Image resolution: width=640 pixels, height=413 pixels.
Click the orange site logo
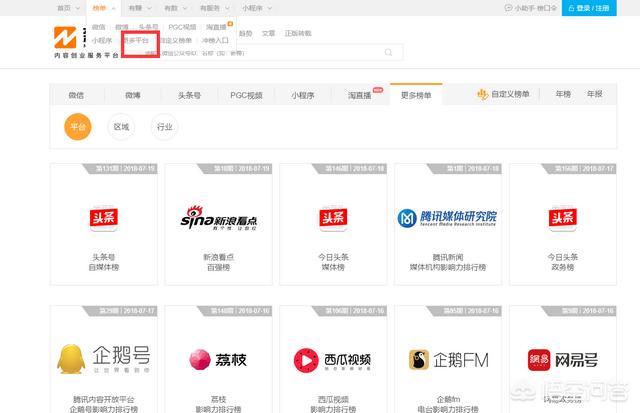click(x=65, y=38)
